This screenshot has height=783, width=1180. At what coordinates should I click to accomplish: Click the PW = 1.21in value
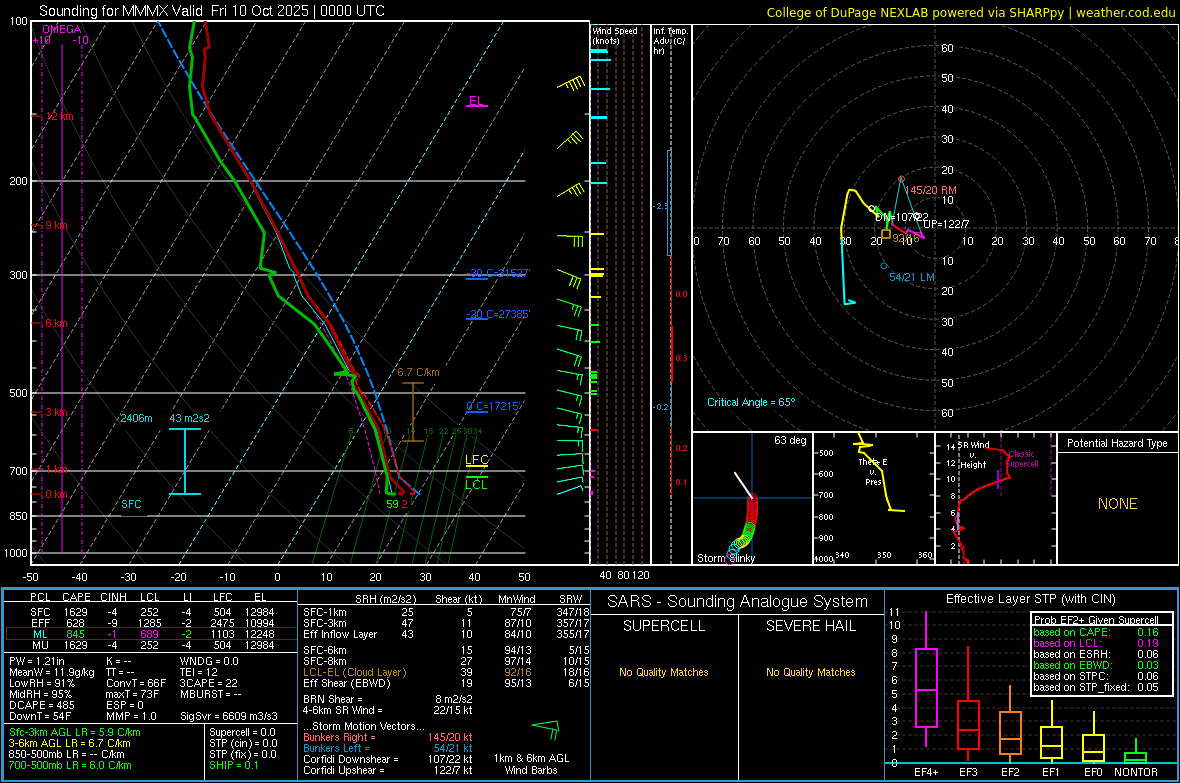[x=37, y=661]
